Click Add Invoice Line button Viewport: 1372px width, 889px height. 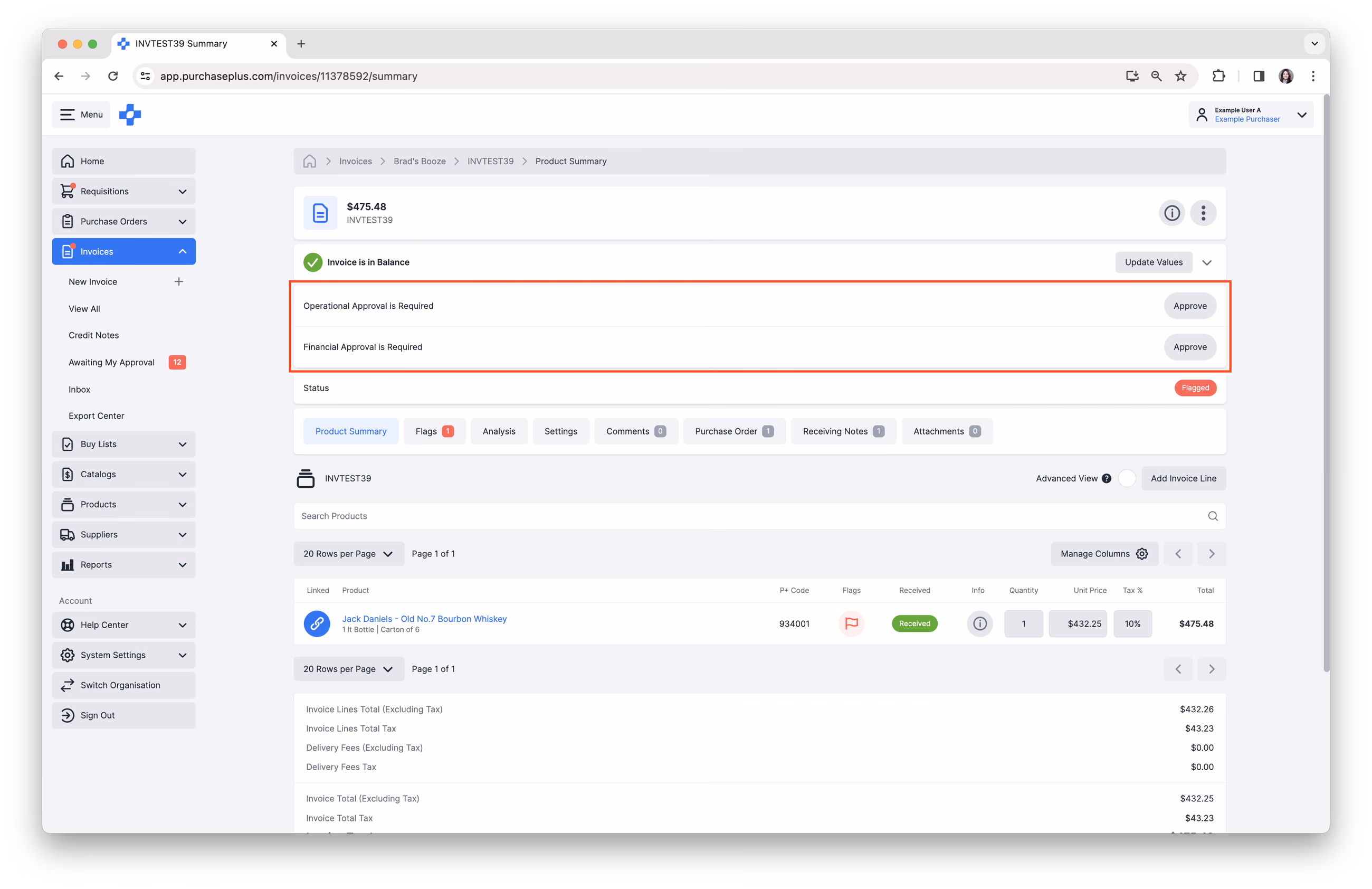[1184, 478]
